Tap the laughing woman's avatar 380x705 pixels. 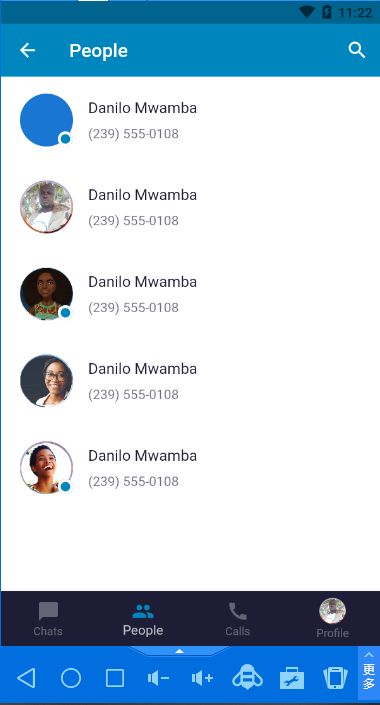point(46,468)
